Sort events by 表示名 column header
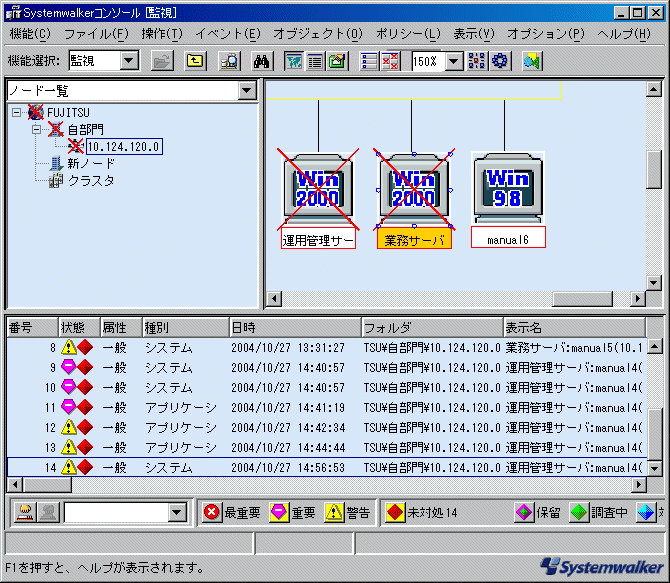670x583 pixels. [574, 328]
